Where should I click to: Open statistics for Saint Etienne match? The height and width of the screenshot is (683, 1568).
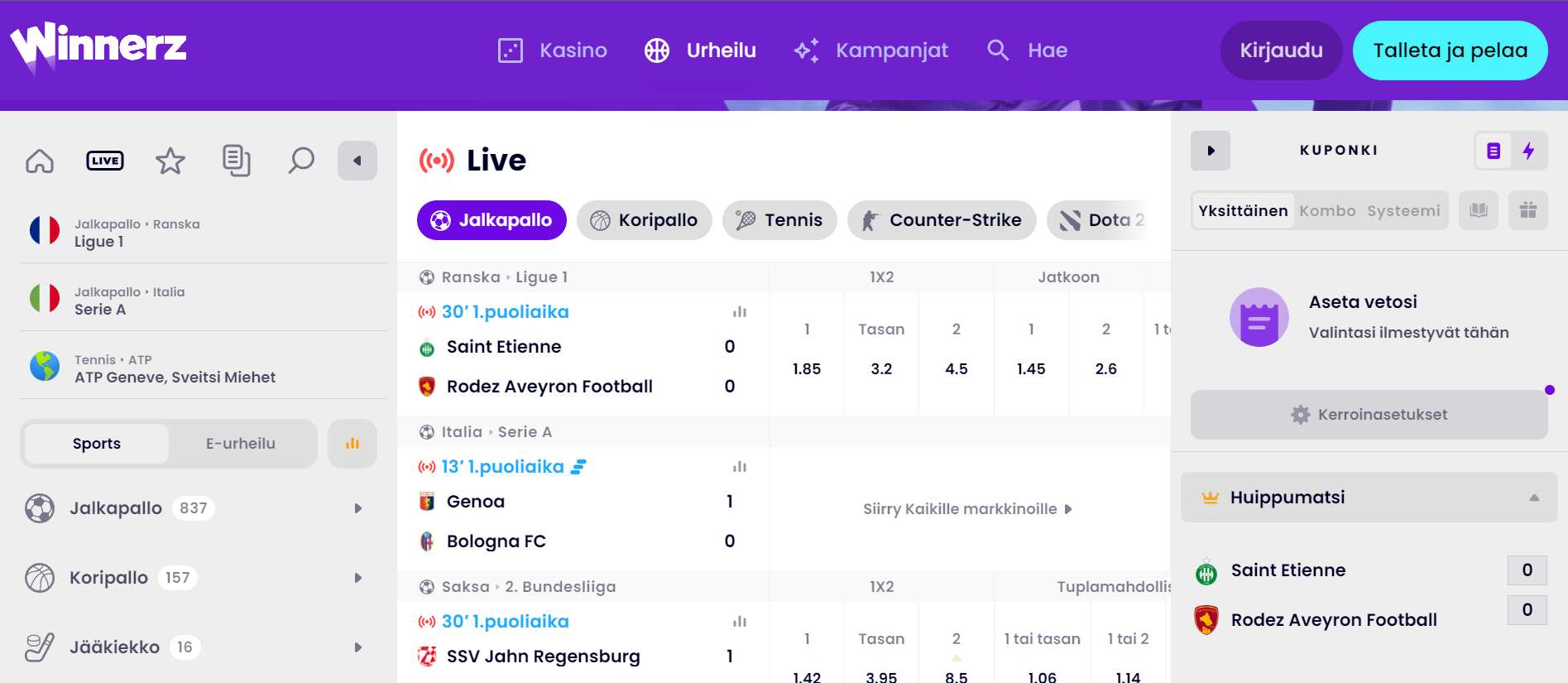tap(740, 312)
